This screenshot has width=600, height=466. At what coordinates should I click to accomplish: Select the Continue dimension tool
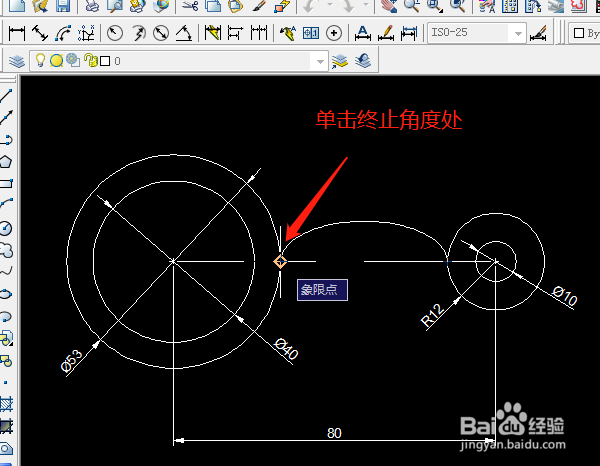tap(259, 33)
